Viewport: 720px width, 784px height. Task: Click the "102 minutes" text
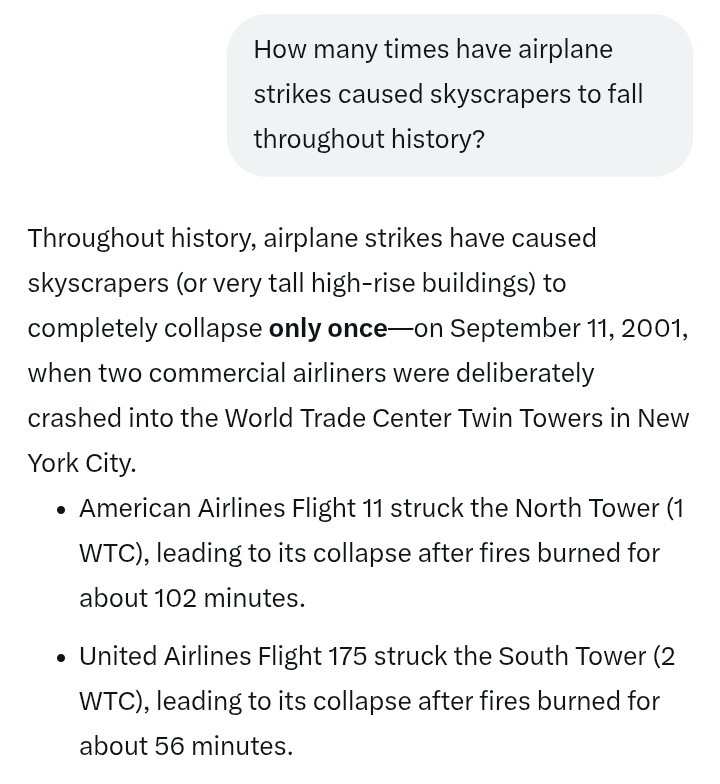coord(229,598)
